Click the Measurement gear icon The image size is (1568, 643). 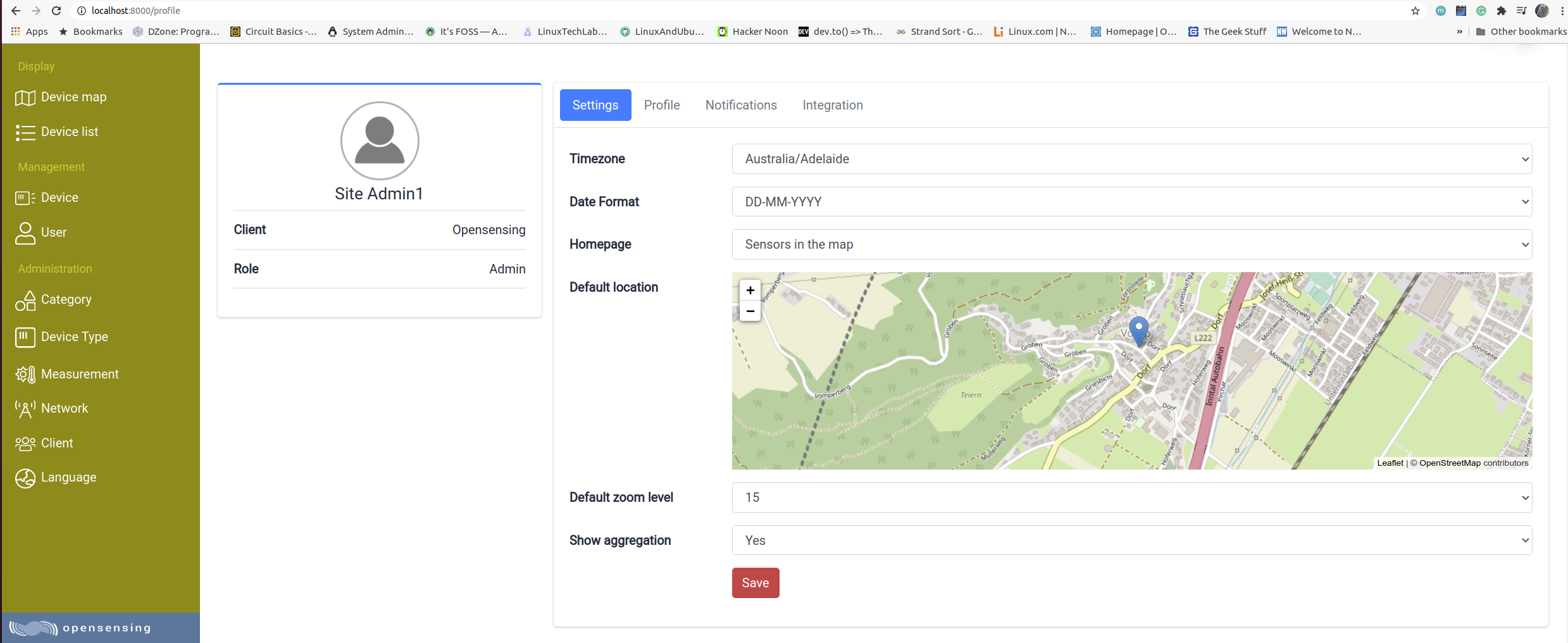tap(25, 375)
